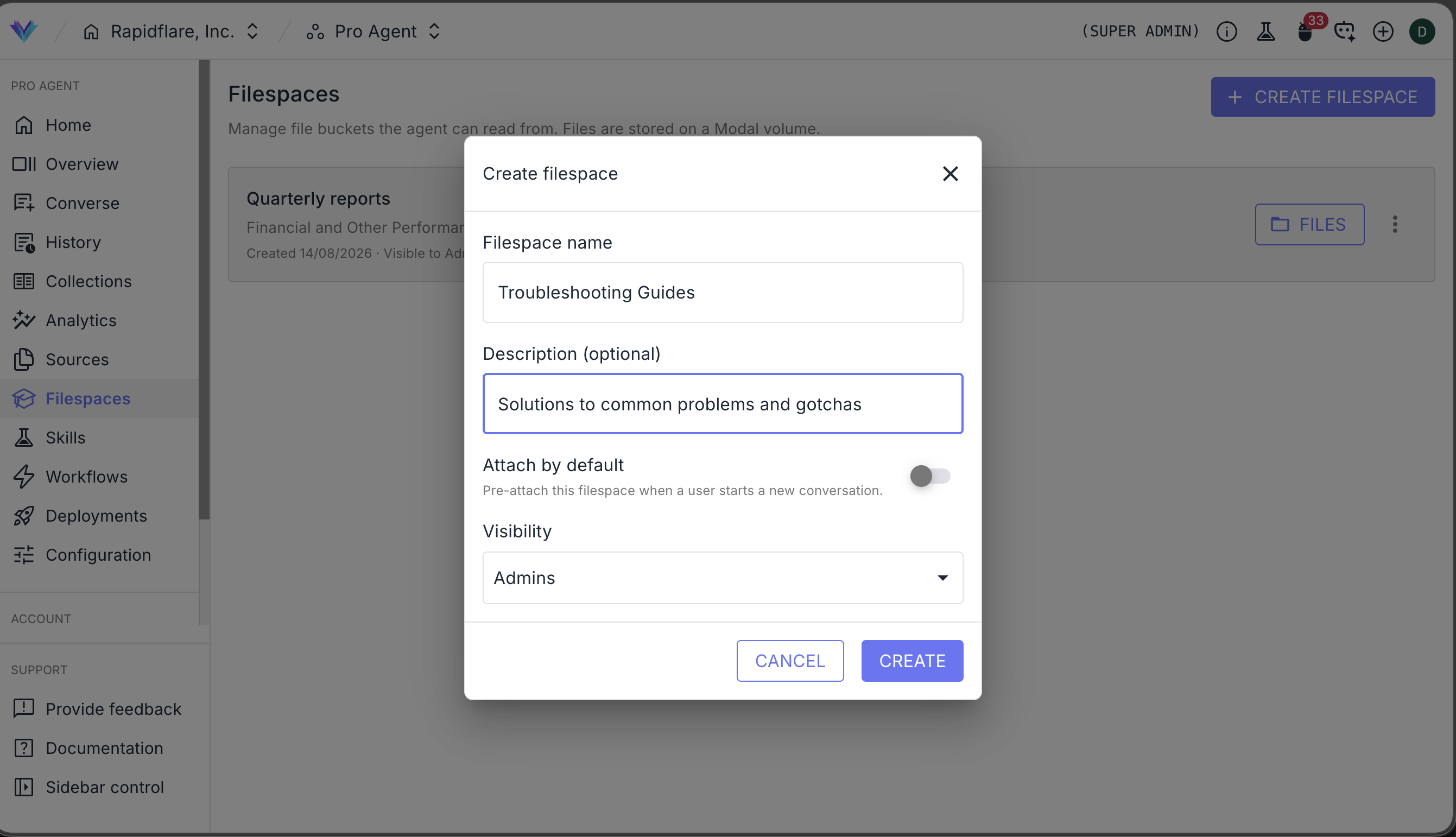Click the Rapidflare logo icon

click(23, 30)
